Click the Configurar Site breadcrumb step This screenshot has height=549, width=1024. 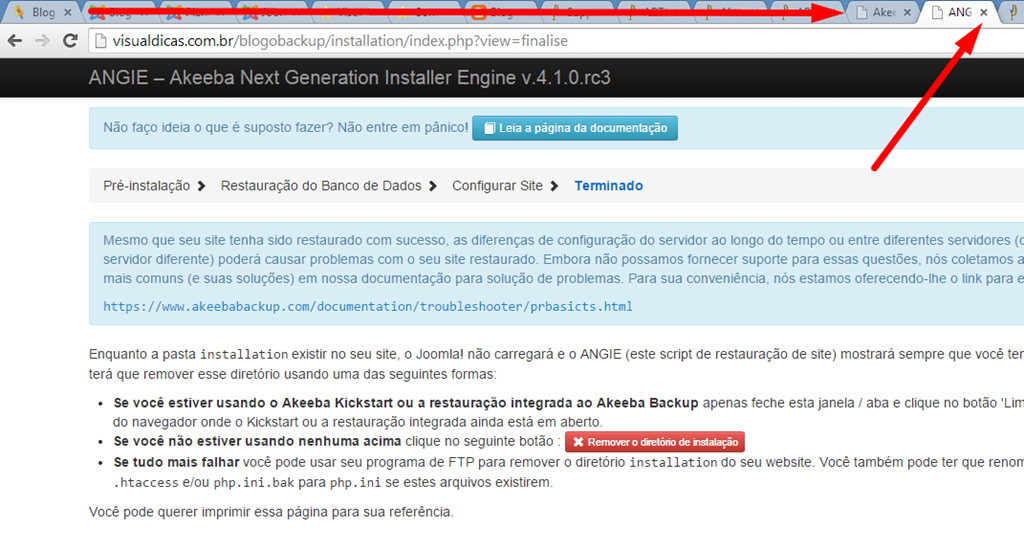click(x=497, y=186)
